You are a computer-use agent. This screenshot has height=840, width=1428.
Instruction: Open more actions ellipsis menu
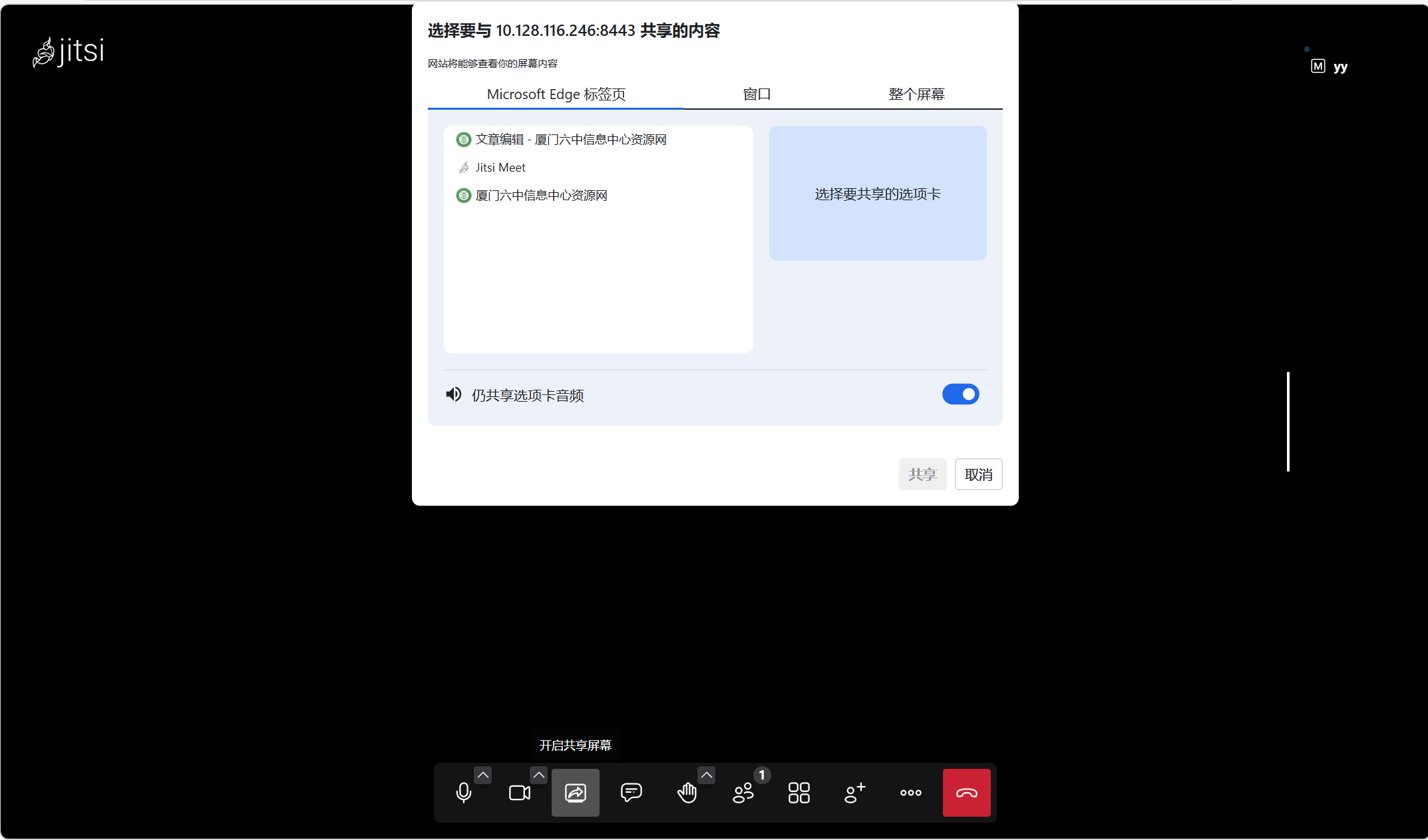(x=910, y=792)
